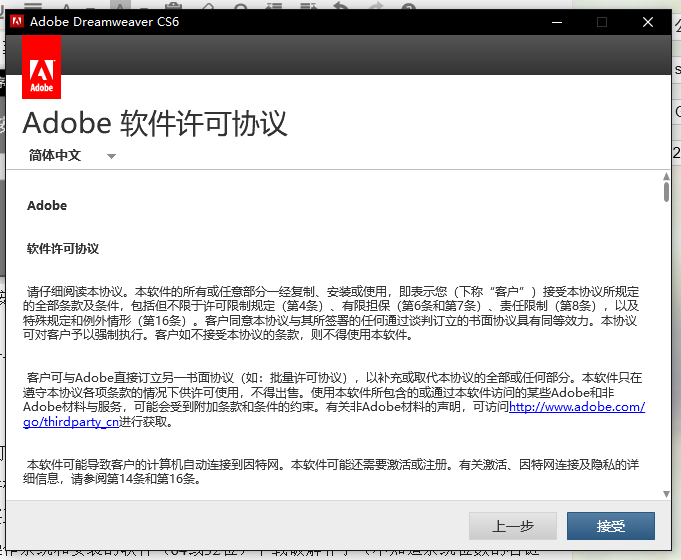
Task: Click the bold 软件许可协议 subheading
Action: coord(63,249)
